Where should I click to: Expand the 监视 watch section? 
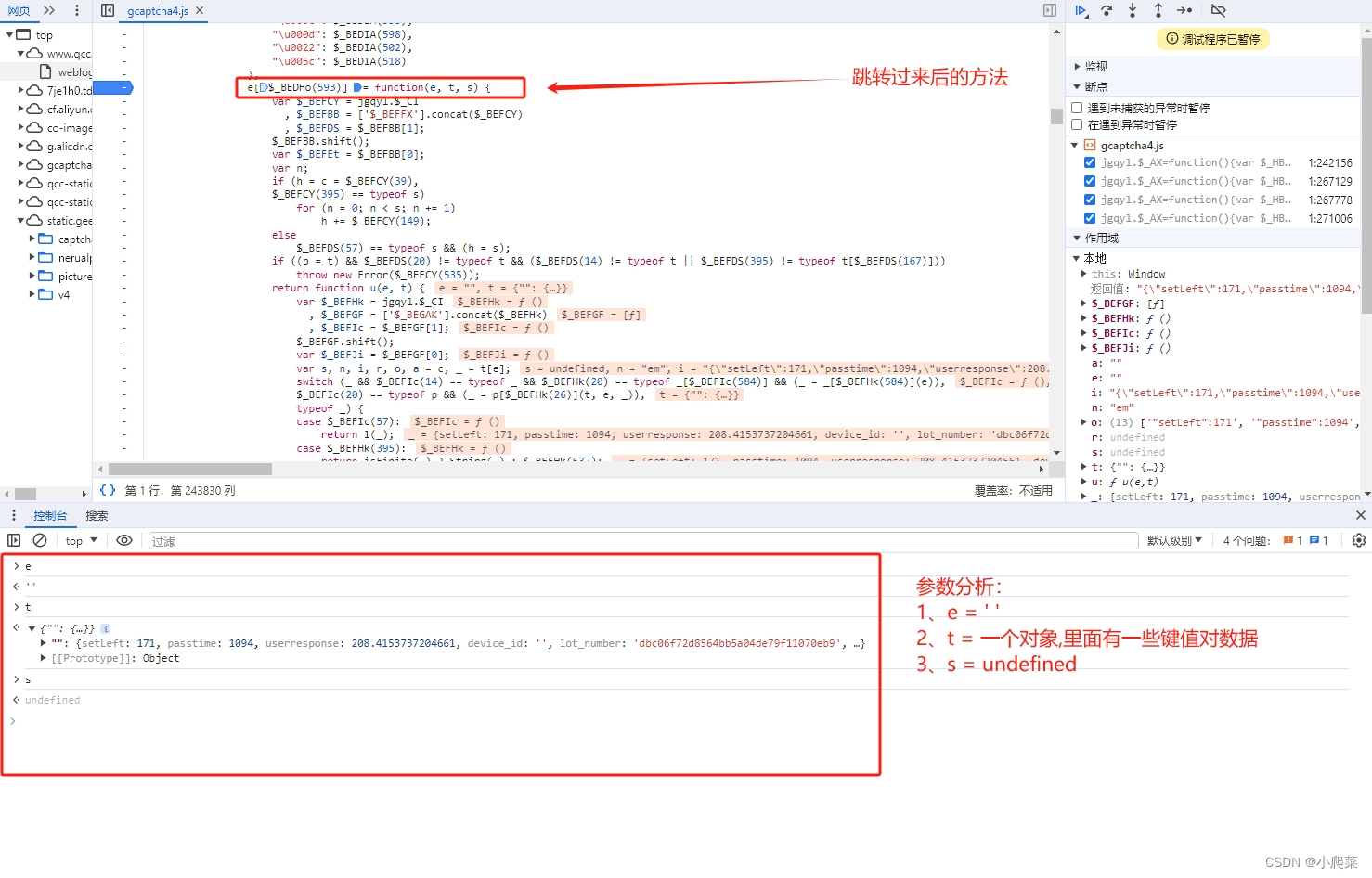[x=1078, y=67]
